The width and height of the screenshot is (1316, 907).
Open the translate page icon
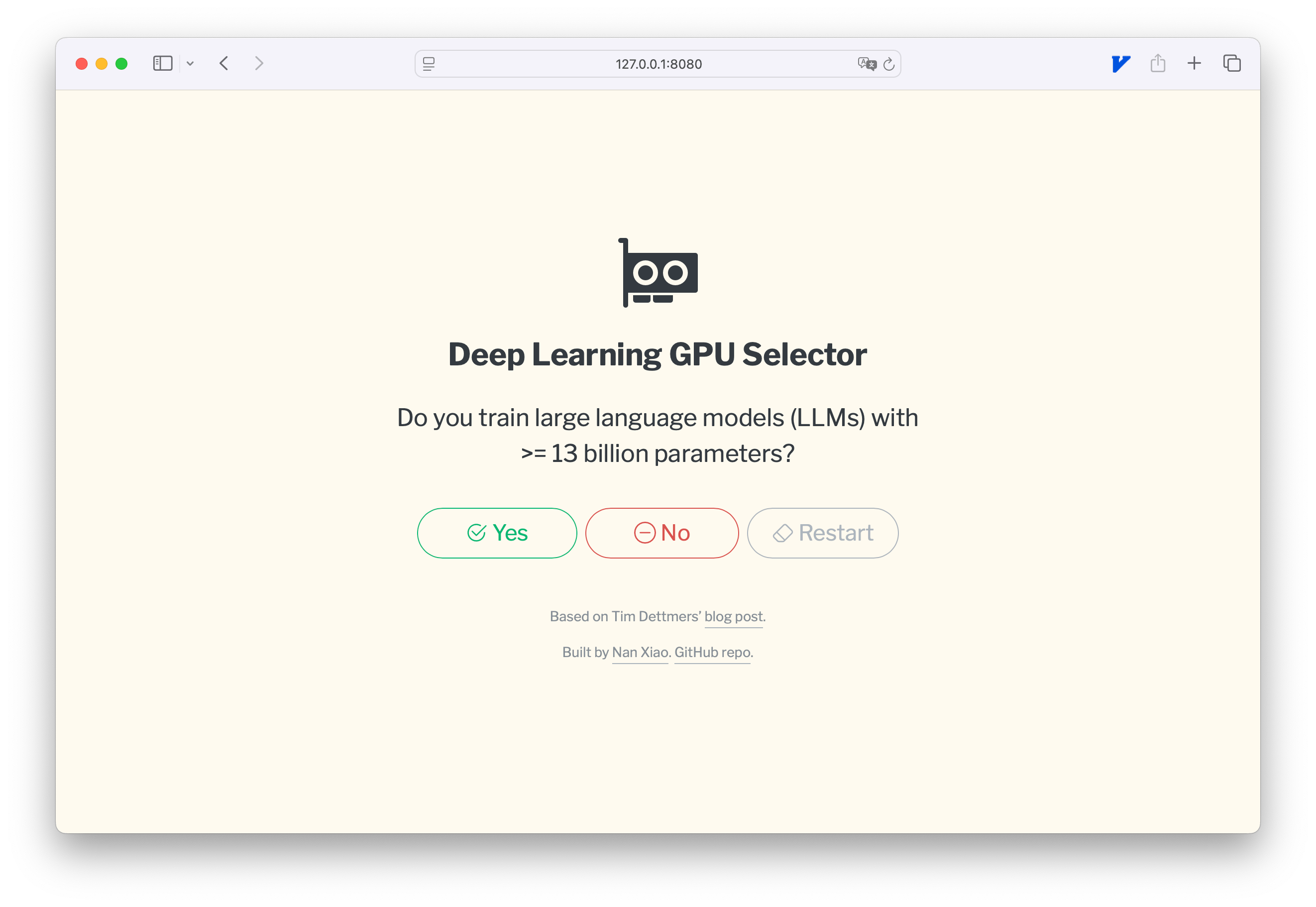pyautogui.click(x=867, y=64)
